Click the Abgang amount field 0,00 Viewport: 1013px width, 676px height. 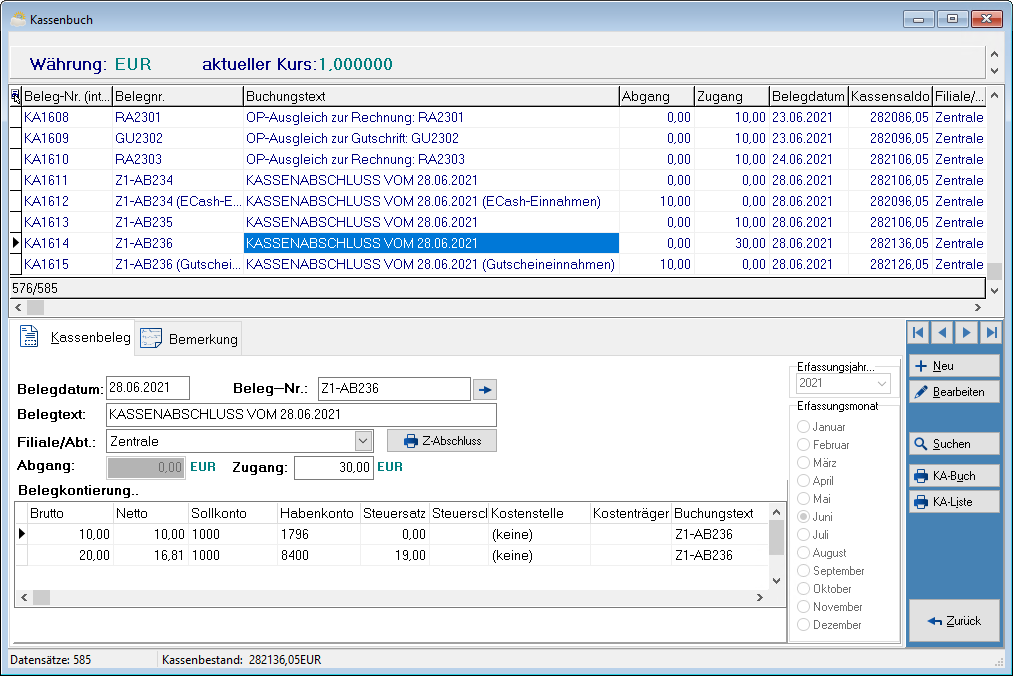146,467
